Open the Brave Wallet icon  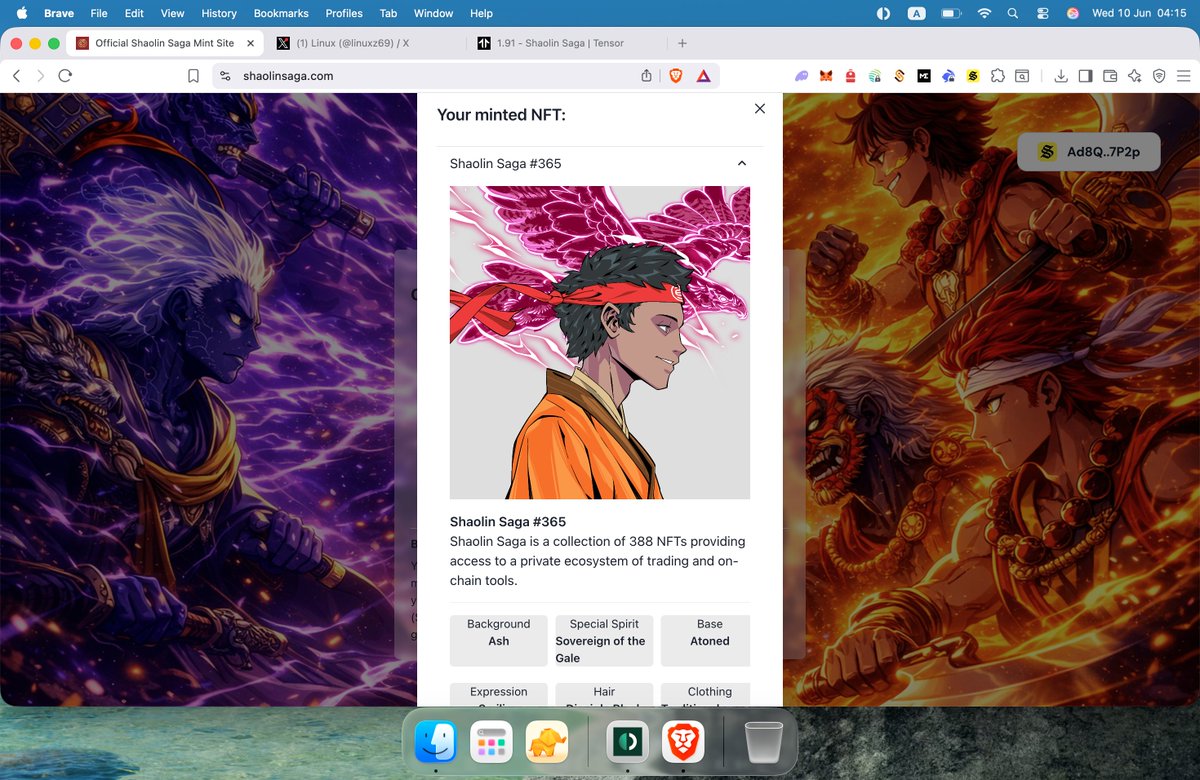[x=1110, y=76]
